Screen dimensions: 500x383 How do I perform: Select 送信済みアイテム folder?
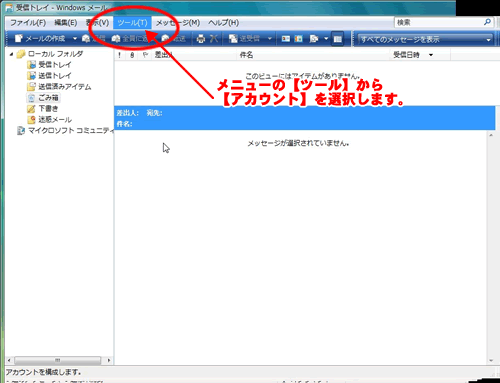point(65,87)
